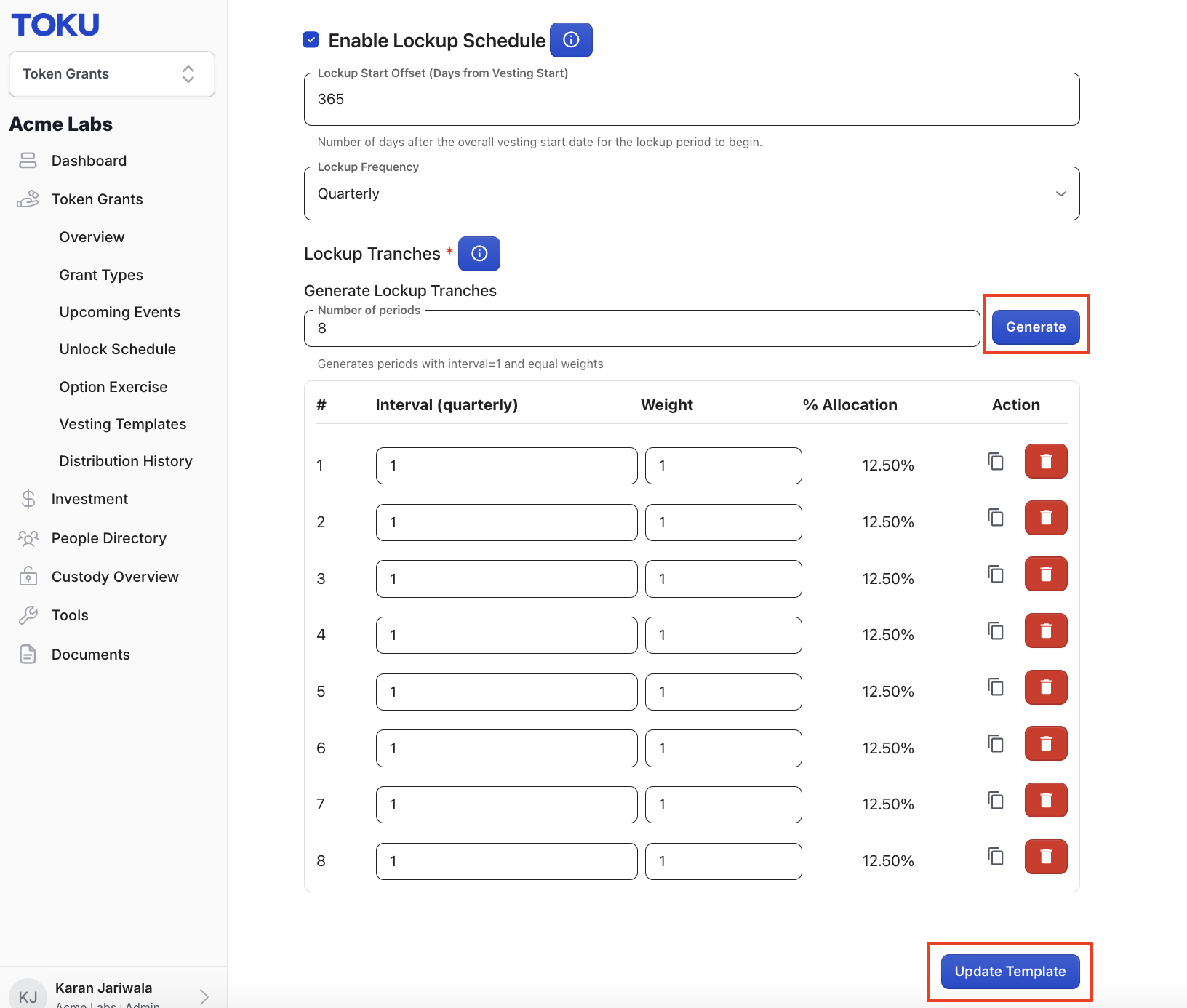Delete tranche row 4
The height and width of the screenshot is (1008, 1187).
1046,631
